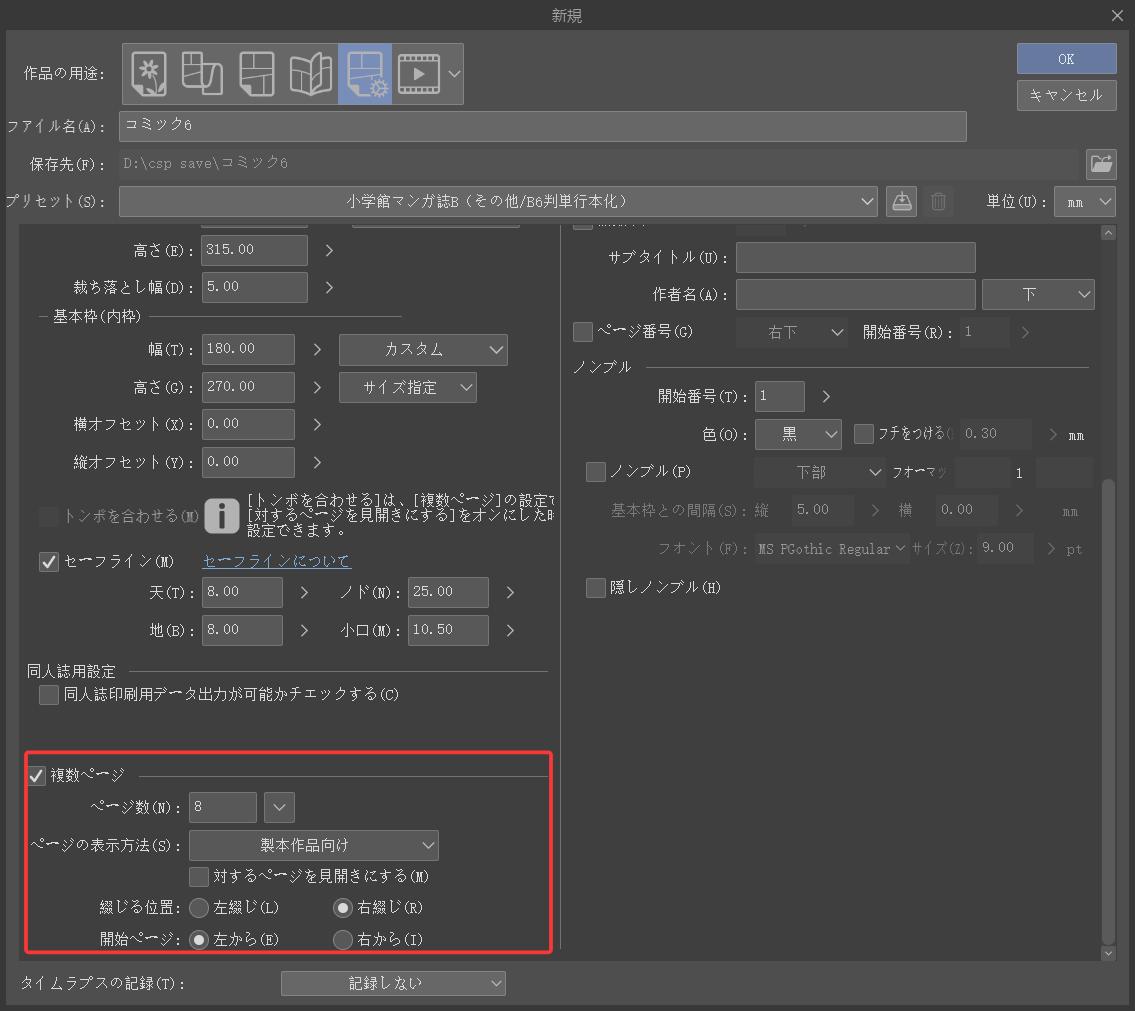Click the browse save folder icon
The height and width of the screenshot is (1011, 1135).
pyautogui.click(x=1101, y=163)
